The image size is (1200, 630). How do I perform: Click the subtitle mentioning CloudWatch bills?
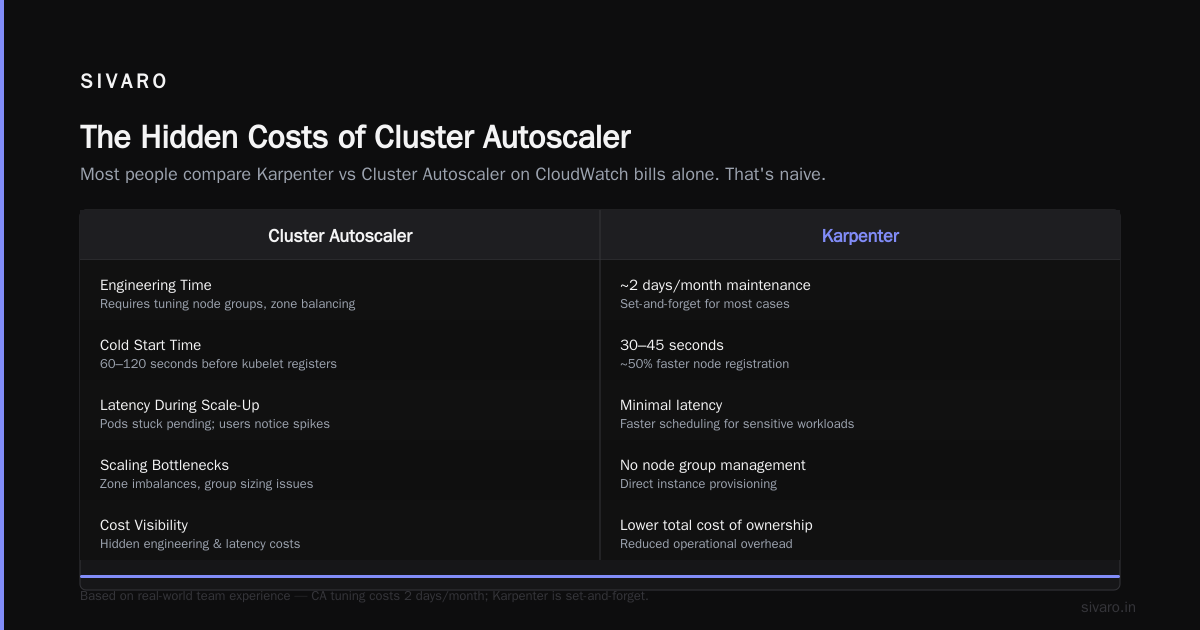(x=453, y=174)
